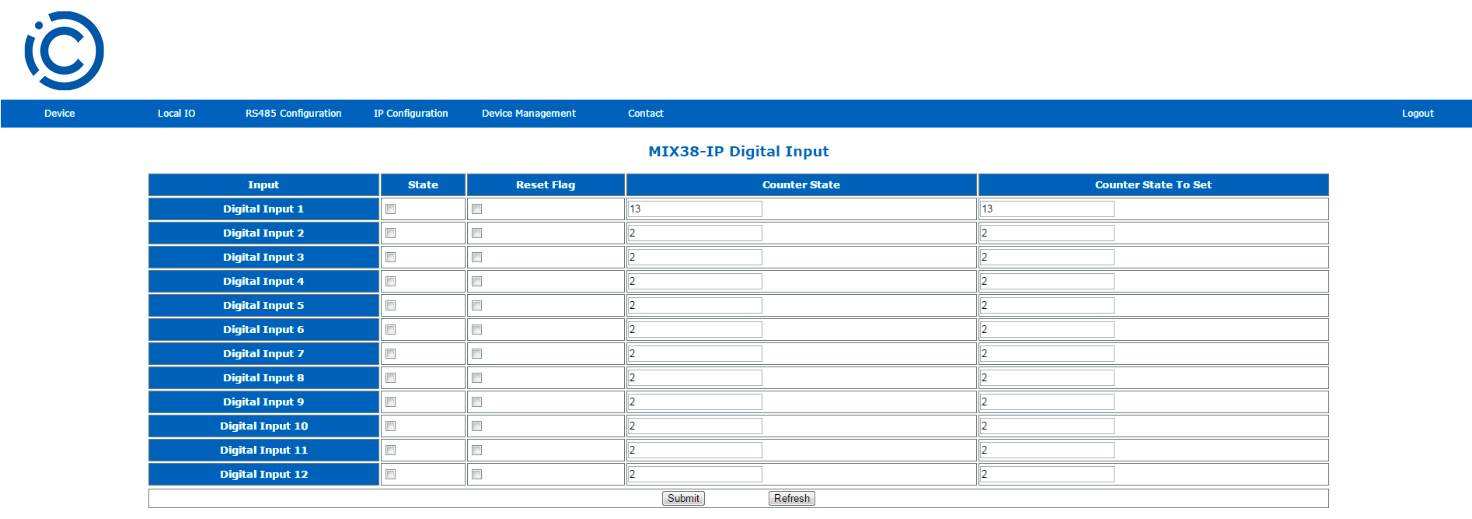The image size is (1472, 519).
Task: Open the Contact page
Action: tap(645, 114)
